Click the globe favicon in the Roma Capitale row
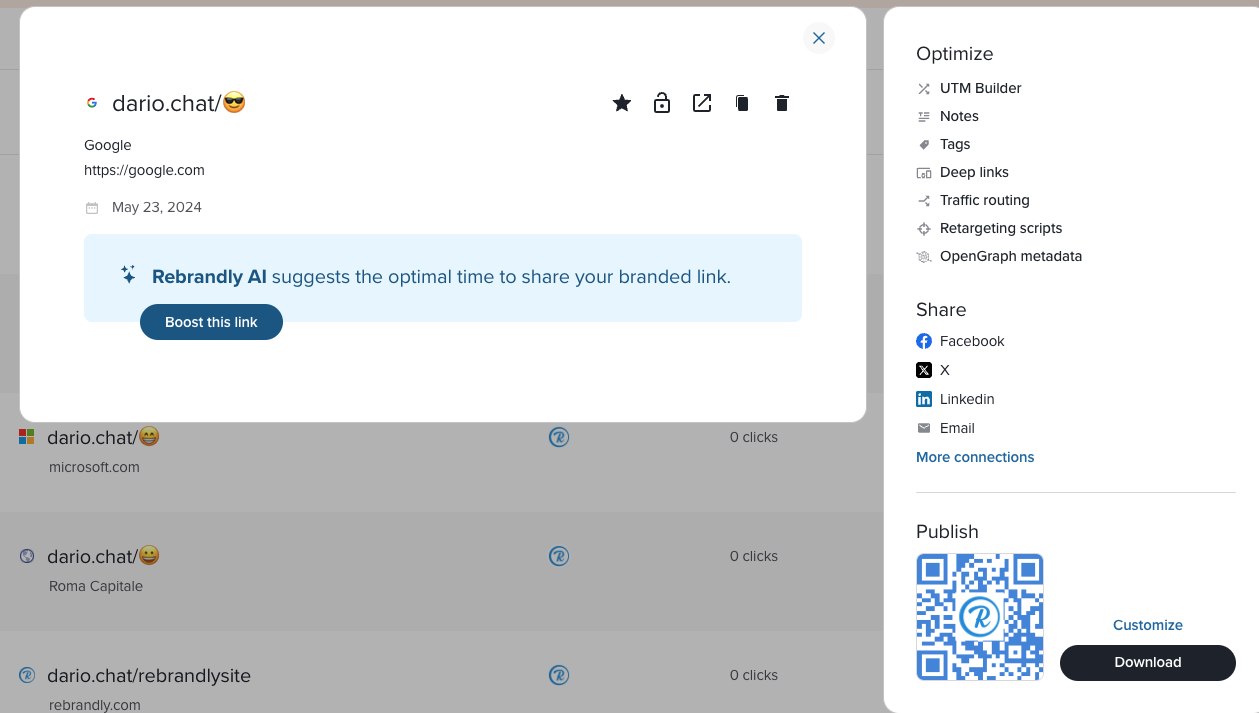This screenshot has height=713, width=1259. click(27, 556)
